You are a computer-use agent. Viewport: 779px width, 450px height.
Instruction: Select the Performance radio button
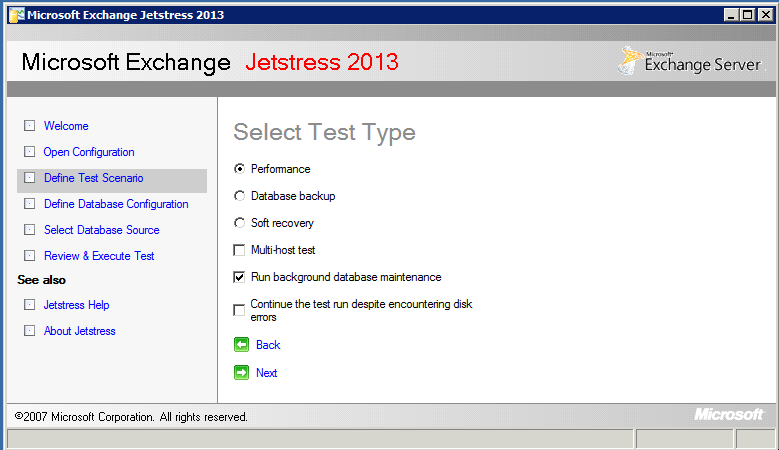[x=239, y=169]
